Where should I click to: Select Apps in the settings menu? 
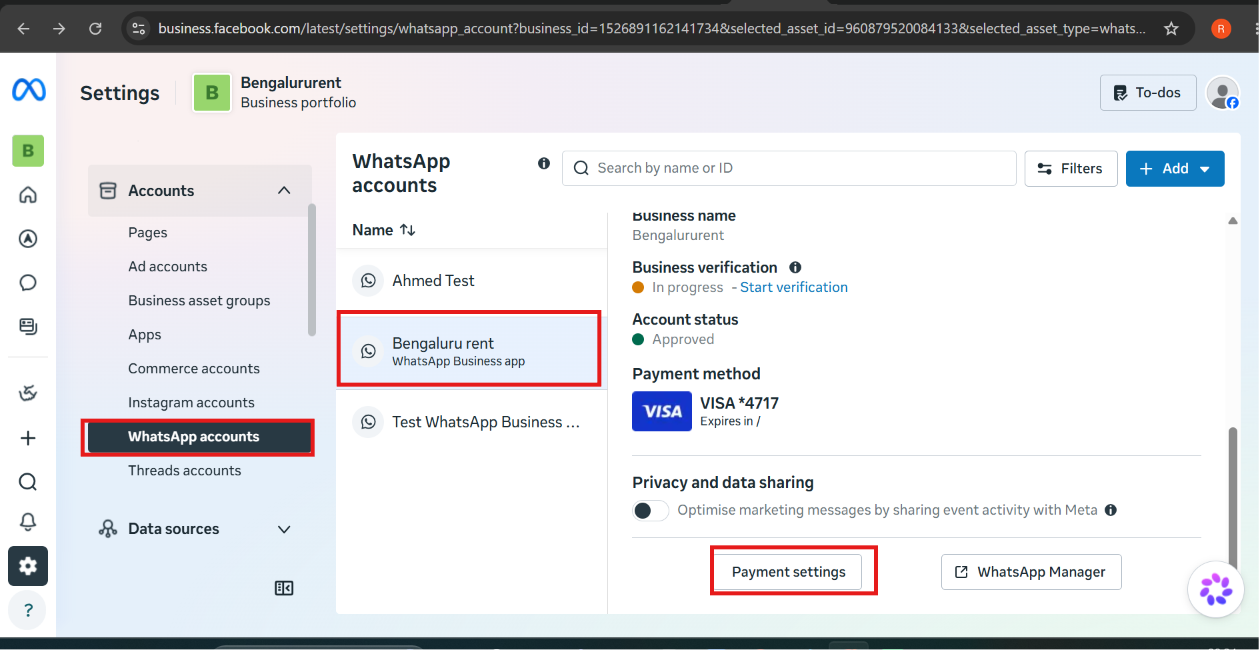pyautogui.click(x=145, y=335)
